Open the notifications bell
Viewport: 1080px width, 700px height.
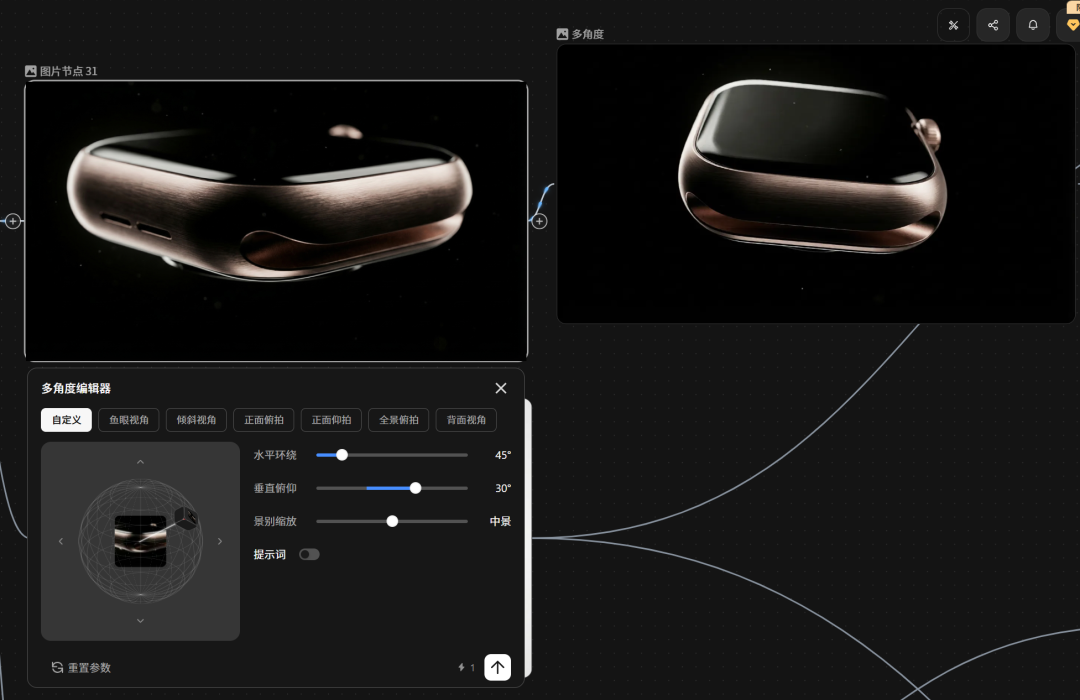click(x=1033, y=25)
